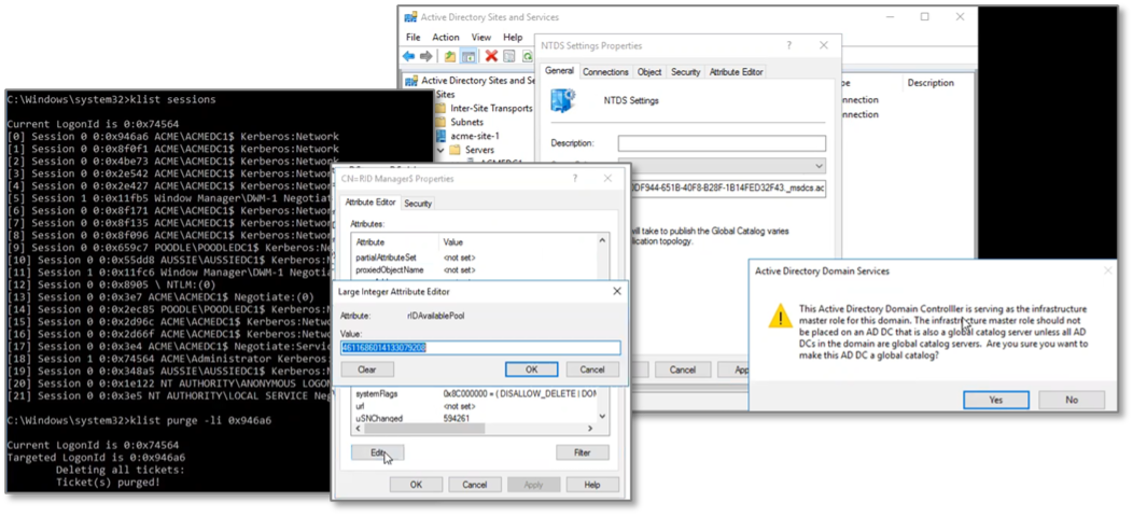Click the acme-site-1 site icon

tap(441, 135)
